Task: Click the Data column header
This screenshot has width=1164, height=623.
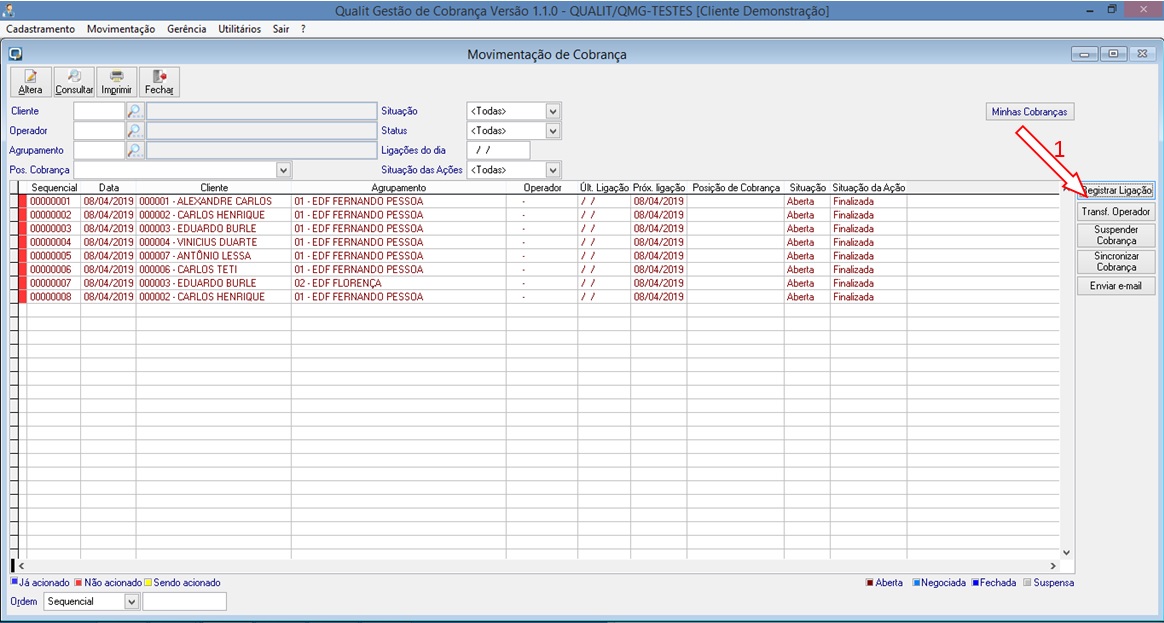Action: pos(108,188)
